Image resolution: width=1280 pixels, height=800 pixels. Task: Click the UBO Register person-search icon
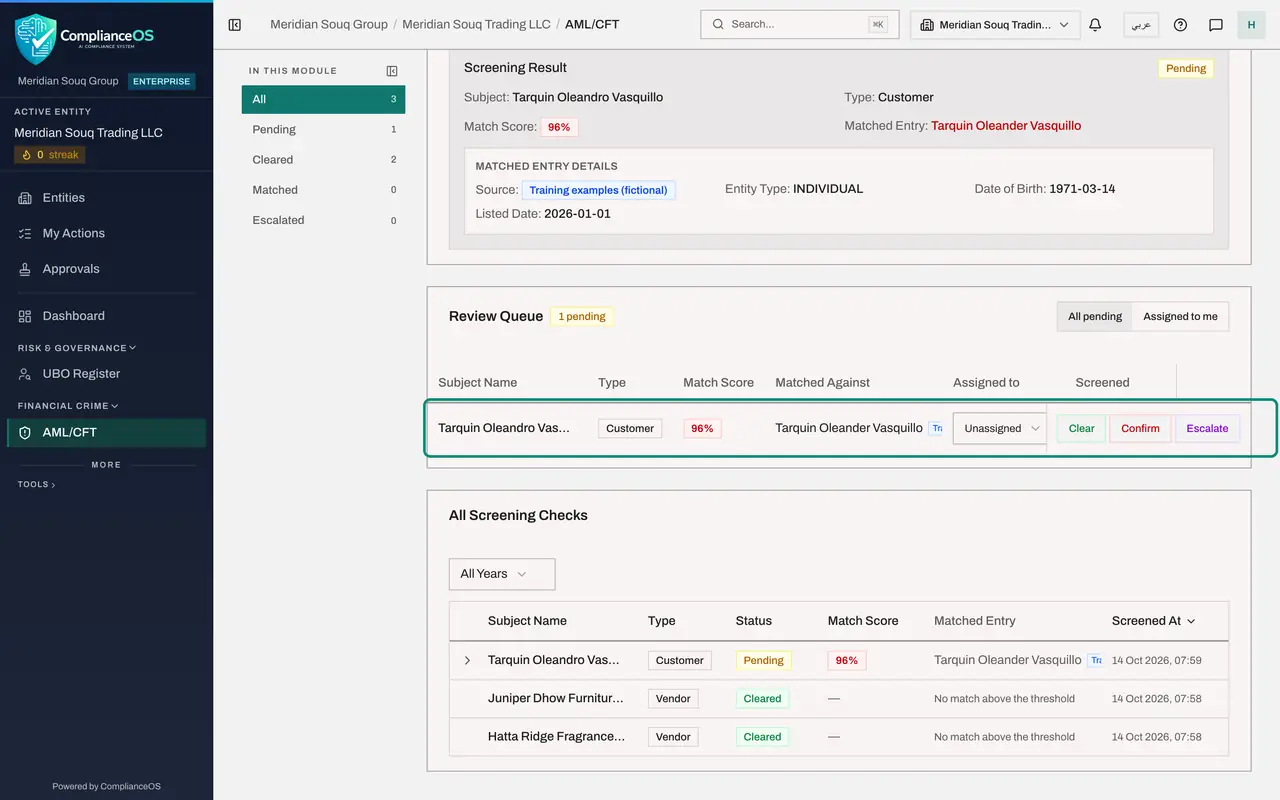tap(25, 374)
